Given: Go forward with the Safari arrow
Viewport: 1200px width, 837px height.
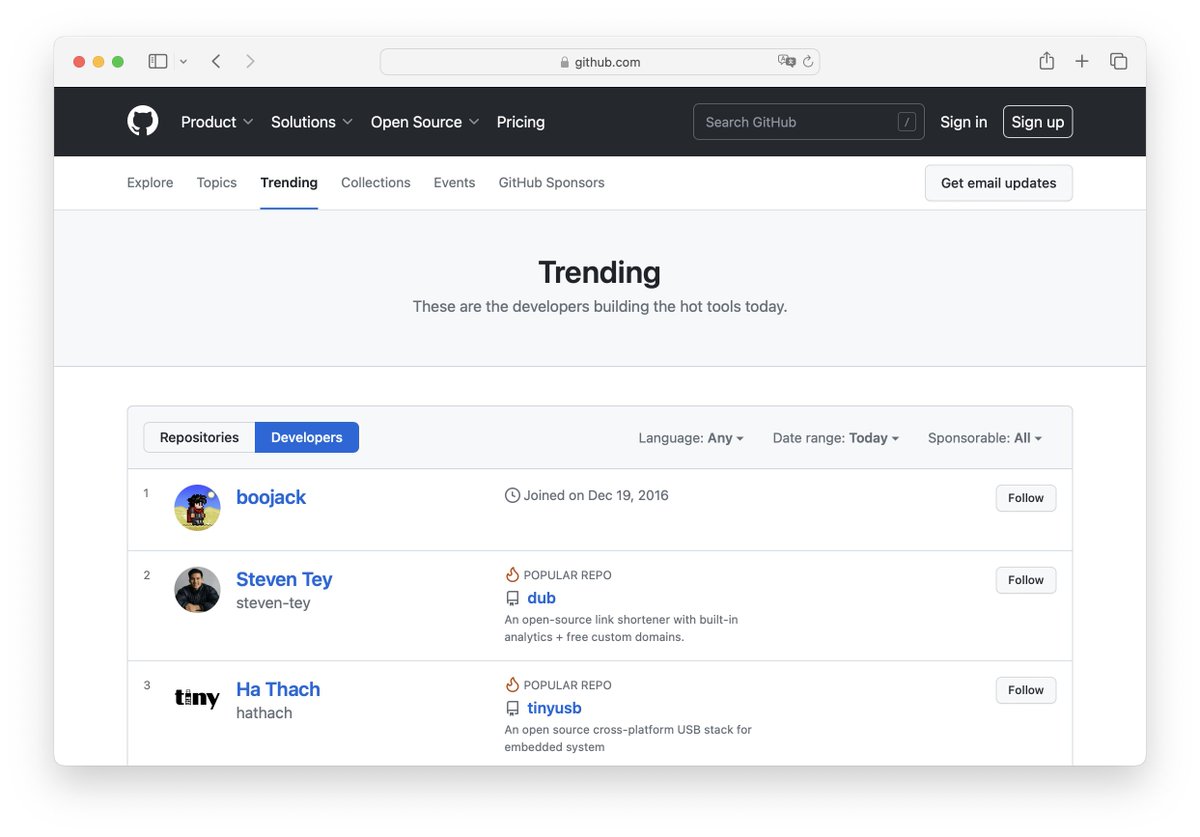Looking at the screenshot, I should click(250, 62).
